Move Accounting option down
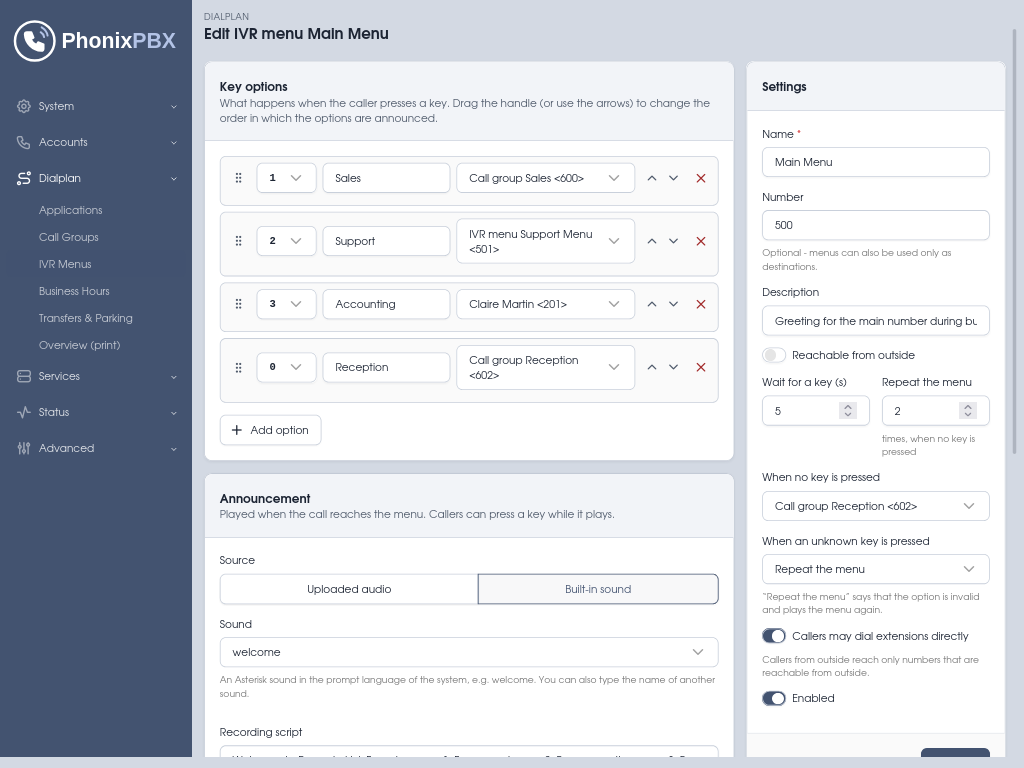Image resolution: width=1024 pixels, height=768 pixels. point(673,304)
